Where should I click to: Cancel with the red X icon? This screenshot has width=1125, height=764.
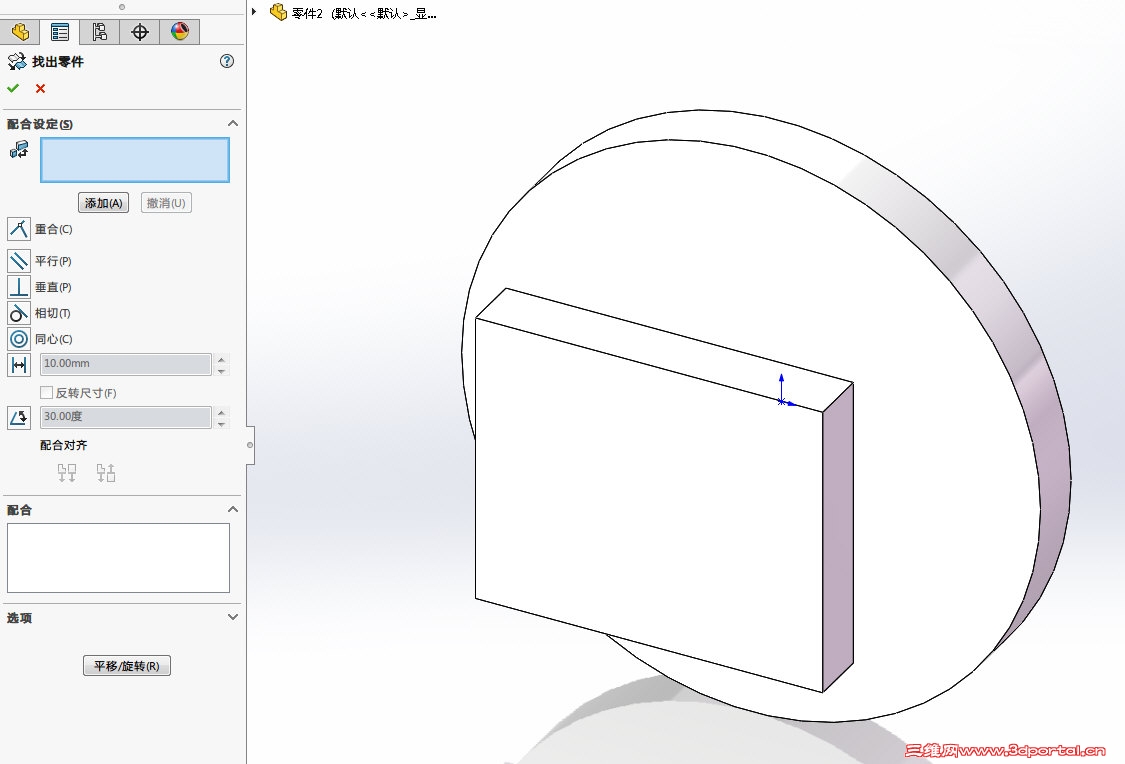(x=40, y=88)
